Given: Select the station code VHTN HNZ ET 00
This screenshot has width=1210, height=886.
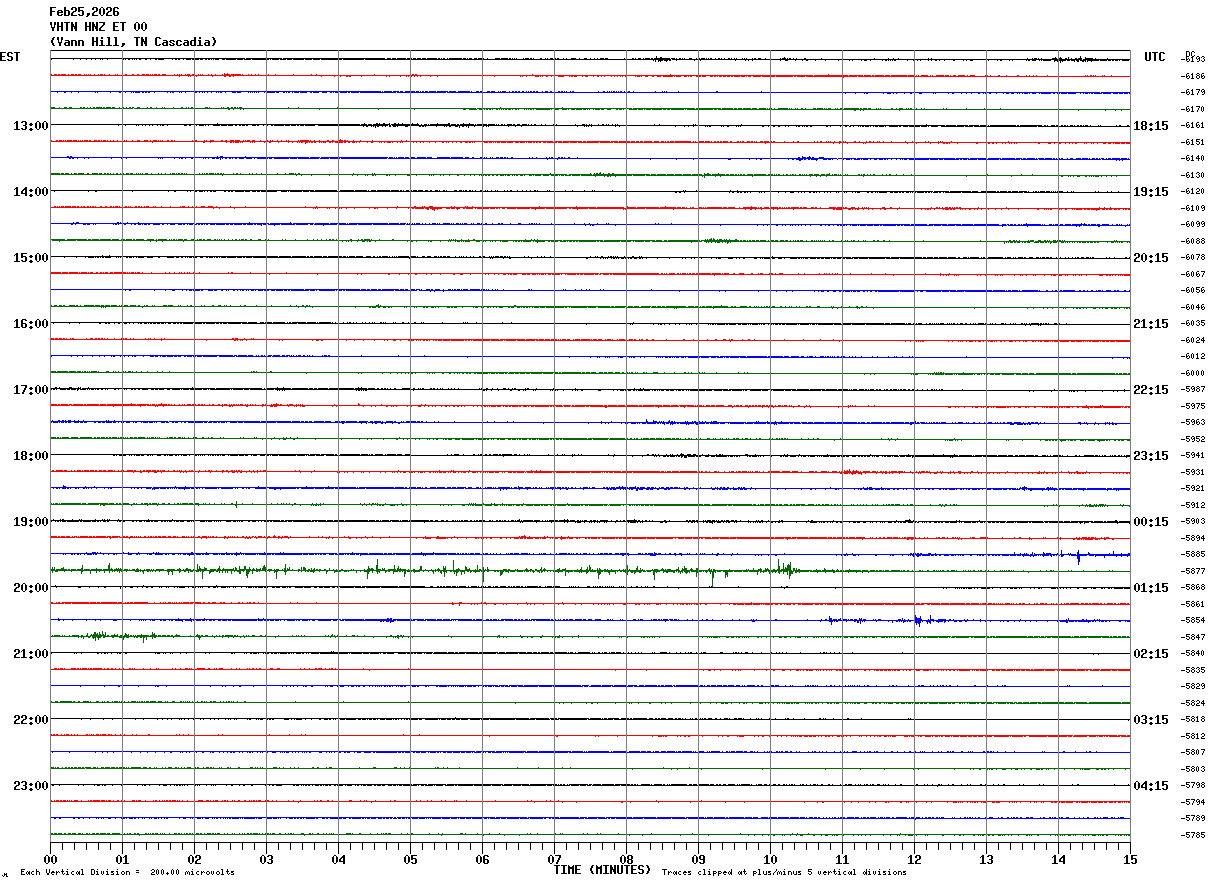Looking at the screenshot, I should pos(99,27).
